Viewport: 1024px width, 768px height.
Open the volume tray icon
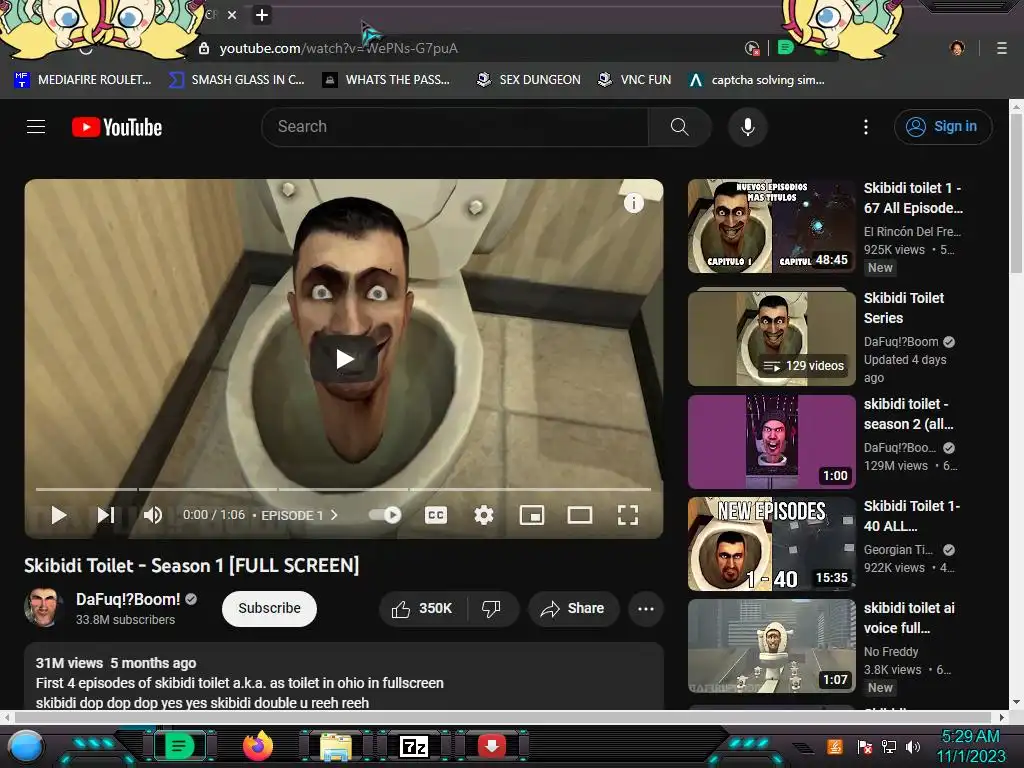point(913,746)
